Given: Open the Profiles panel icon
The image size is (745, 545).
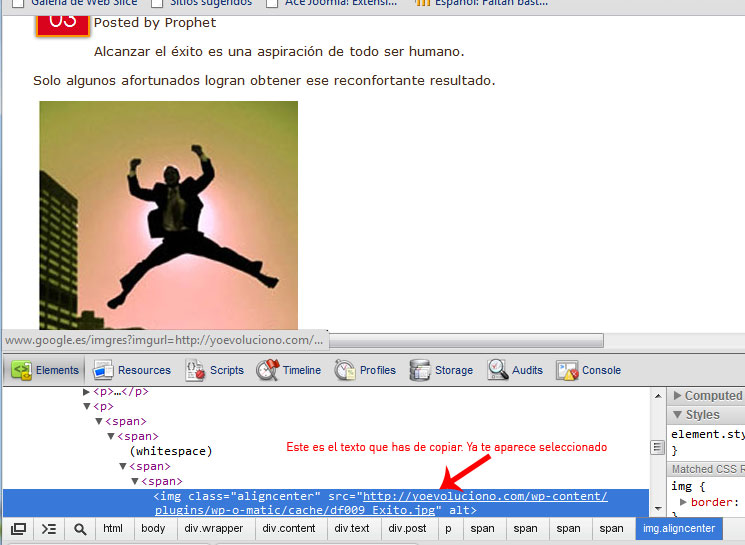Looking at the screenshot, I should click(x=344, y=370).
